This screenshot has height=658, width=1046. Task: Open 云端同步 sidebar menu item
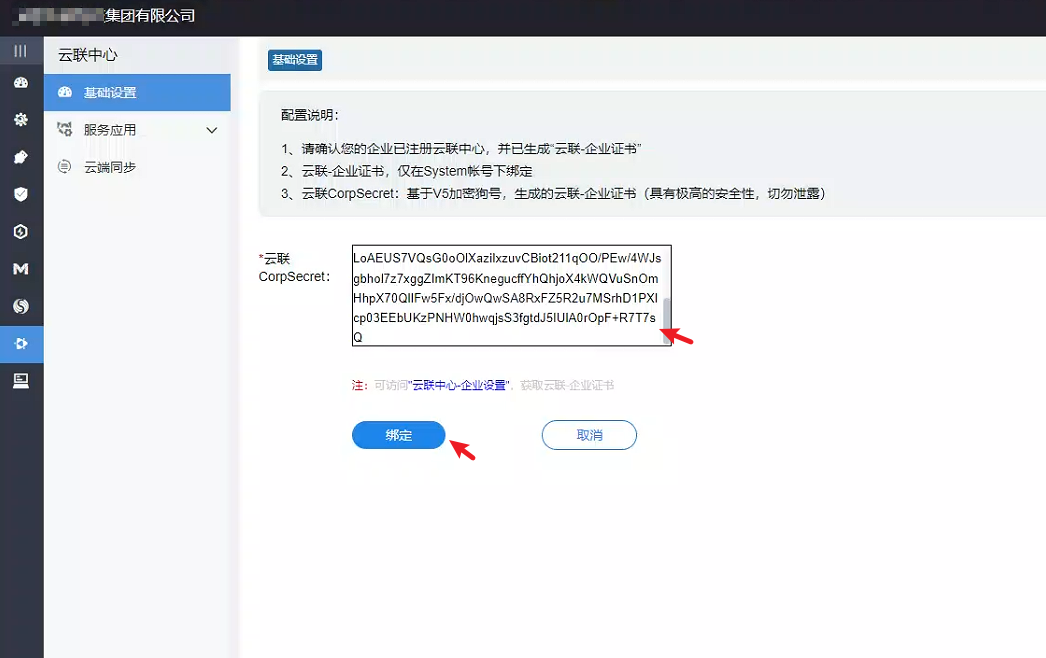point(137,167)
